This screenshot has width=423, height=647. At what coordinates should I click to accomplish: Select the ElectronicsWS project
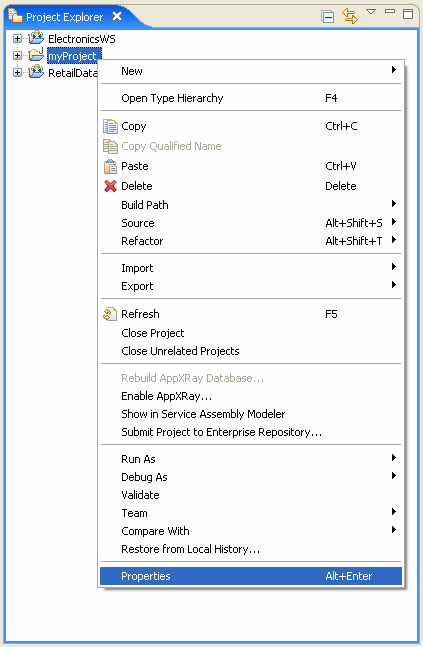82,39
